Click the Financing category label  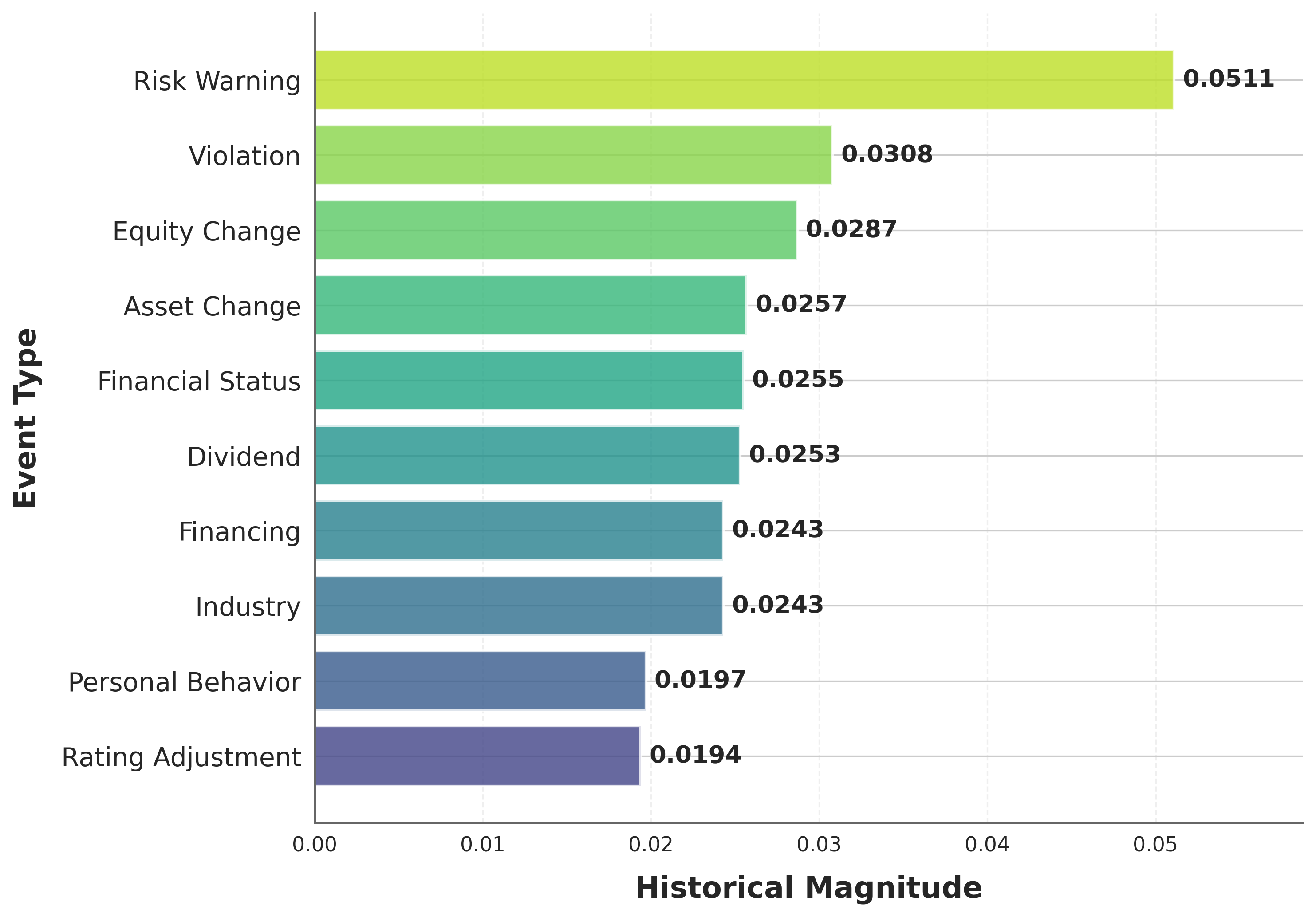coord(240,532)
